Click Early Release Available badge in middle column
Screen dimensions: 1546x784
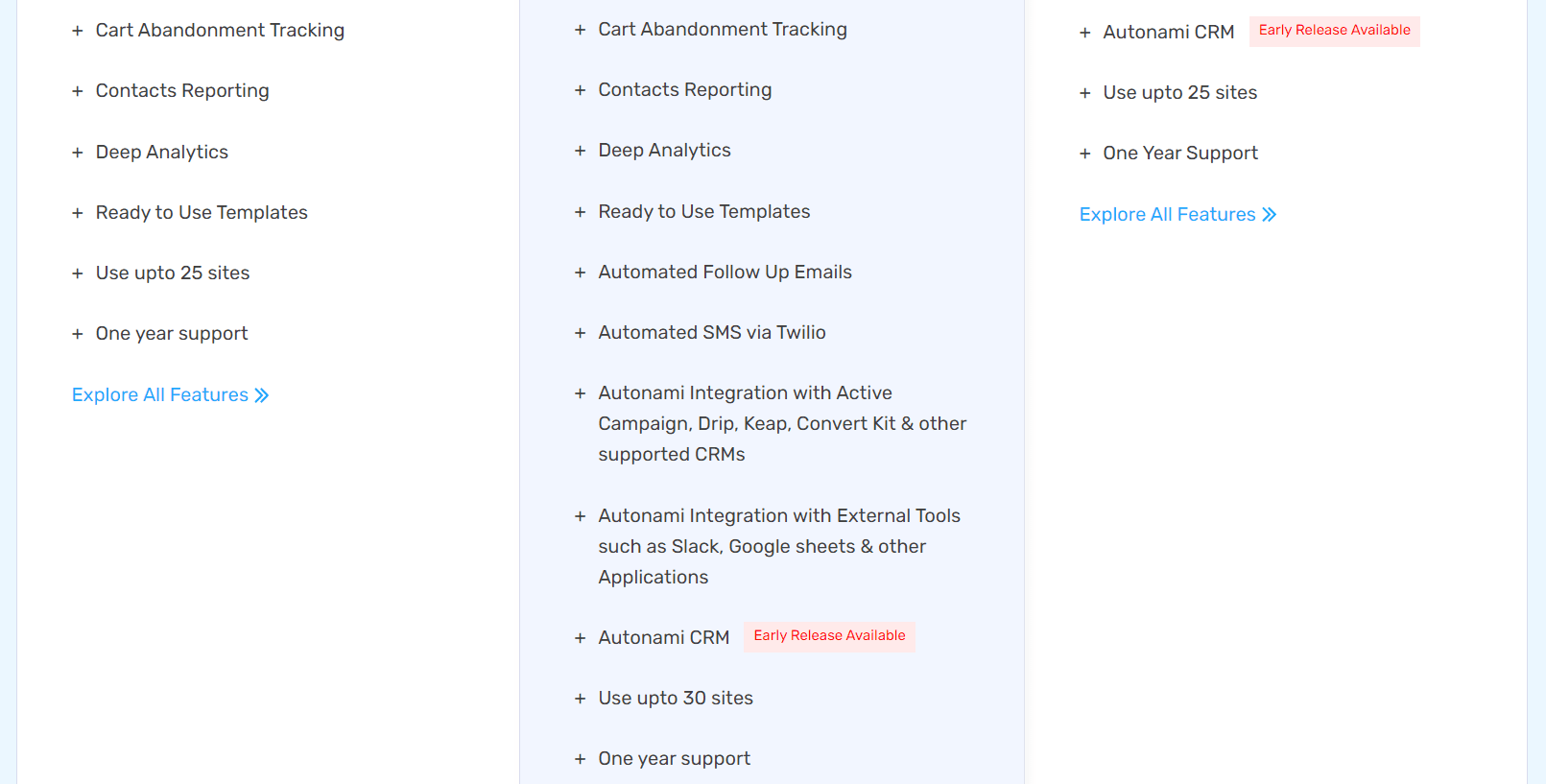click(829, 636)
